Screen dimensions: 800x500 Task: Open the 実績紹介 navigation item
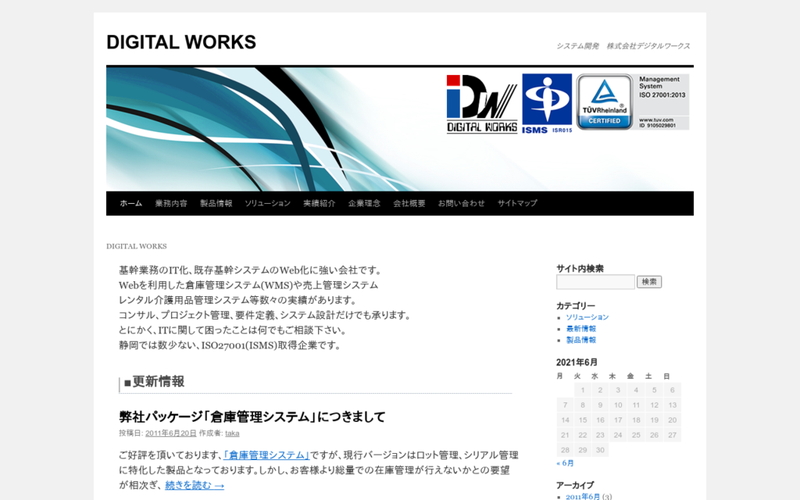click(319, 203)
